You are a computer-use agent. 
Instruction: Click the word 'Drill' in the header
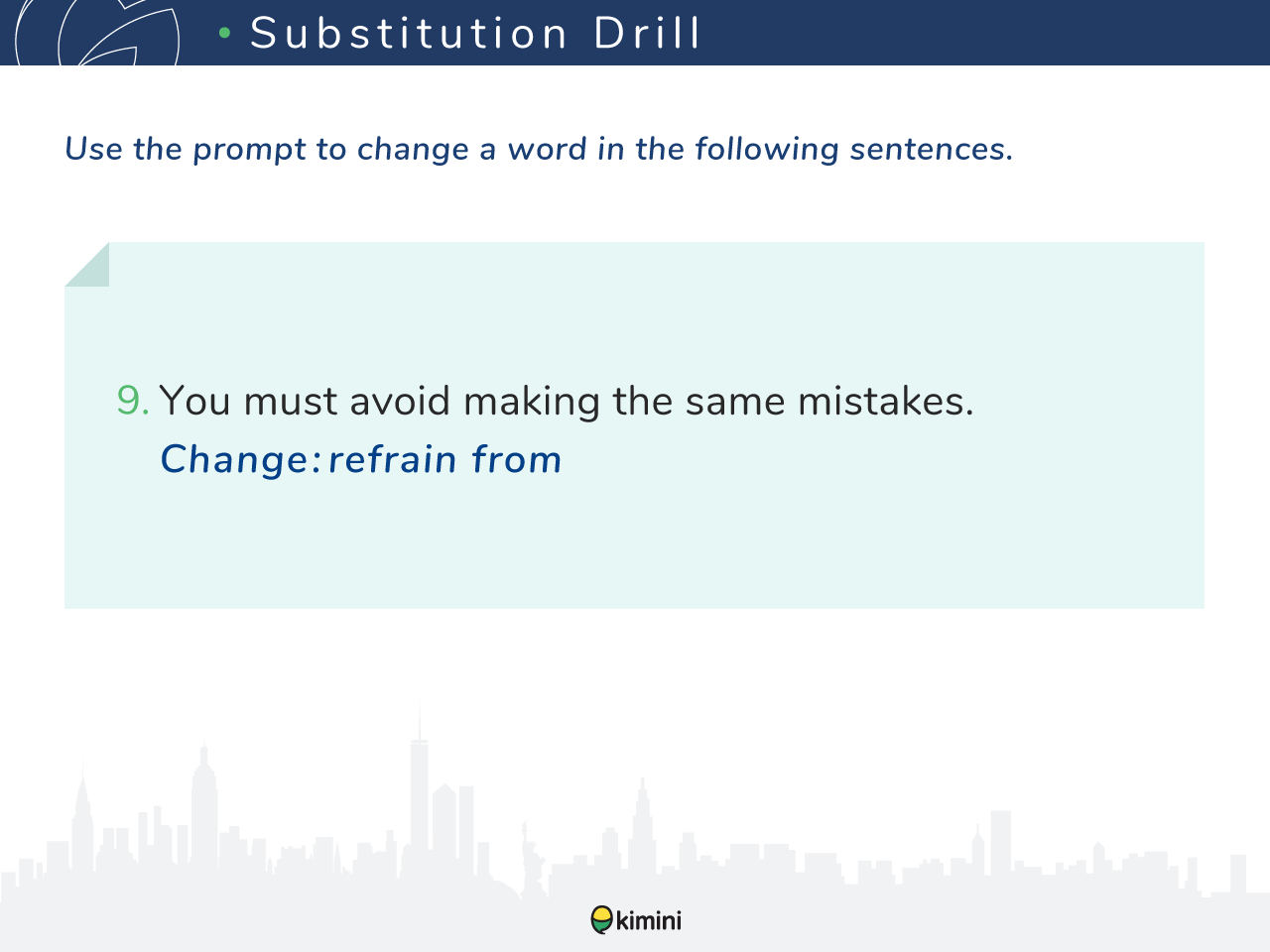click(x=648, y=33)
